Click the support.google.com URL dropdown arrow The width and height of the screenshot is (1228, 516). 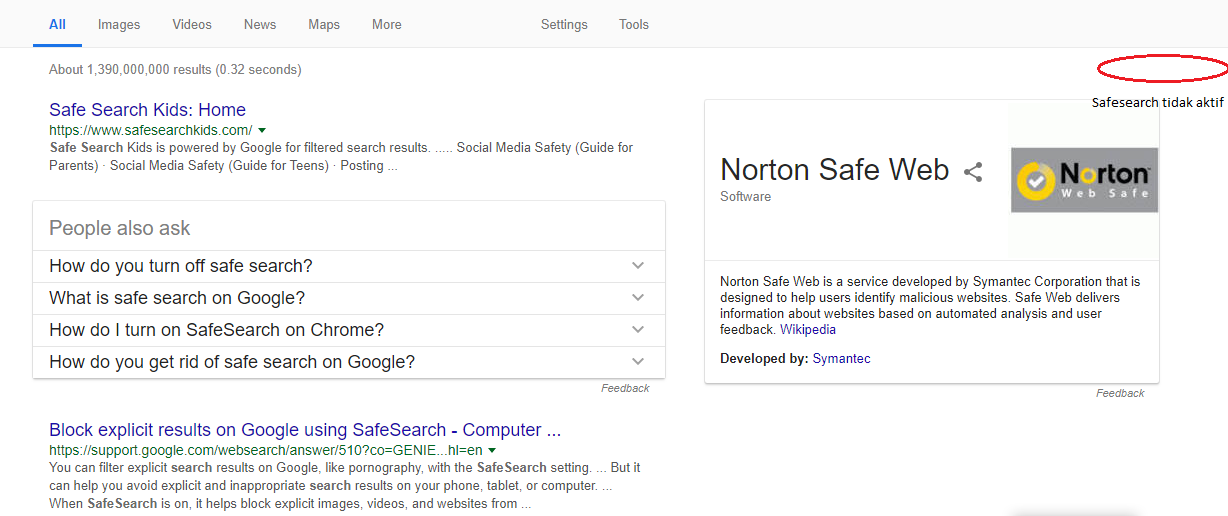pos(492,451)
